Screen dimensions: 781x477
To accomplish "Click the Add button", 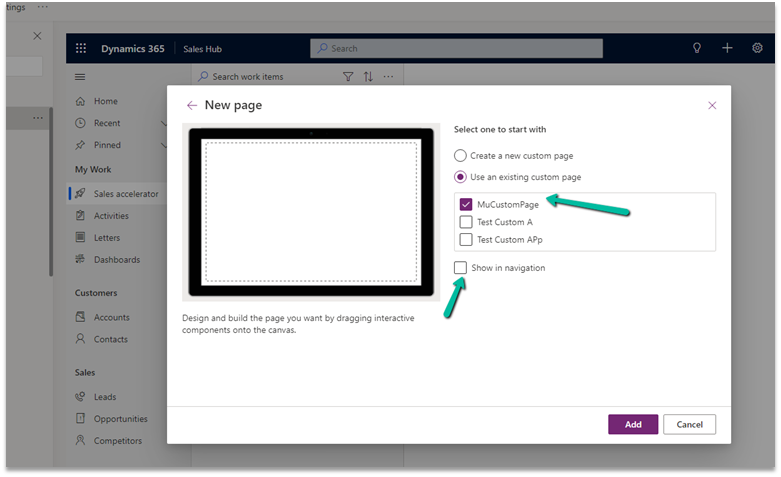I will point(633,424).
